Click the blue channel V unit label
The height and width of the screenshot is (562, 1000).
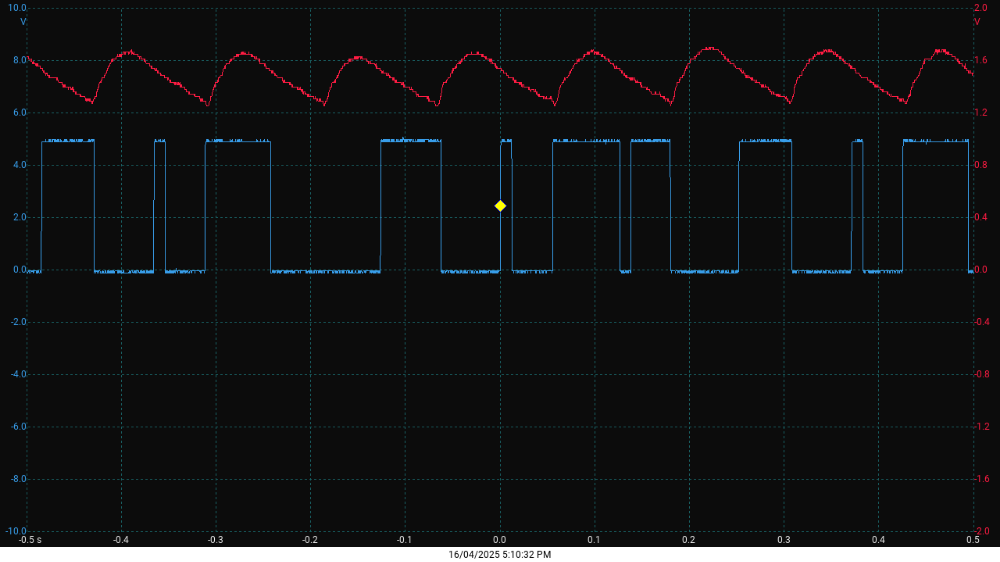(x=23, y=21)
